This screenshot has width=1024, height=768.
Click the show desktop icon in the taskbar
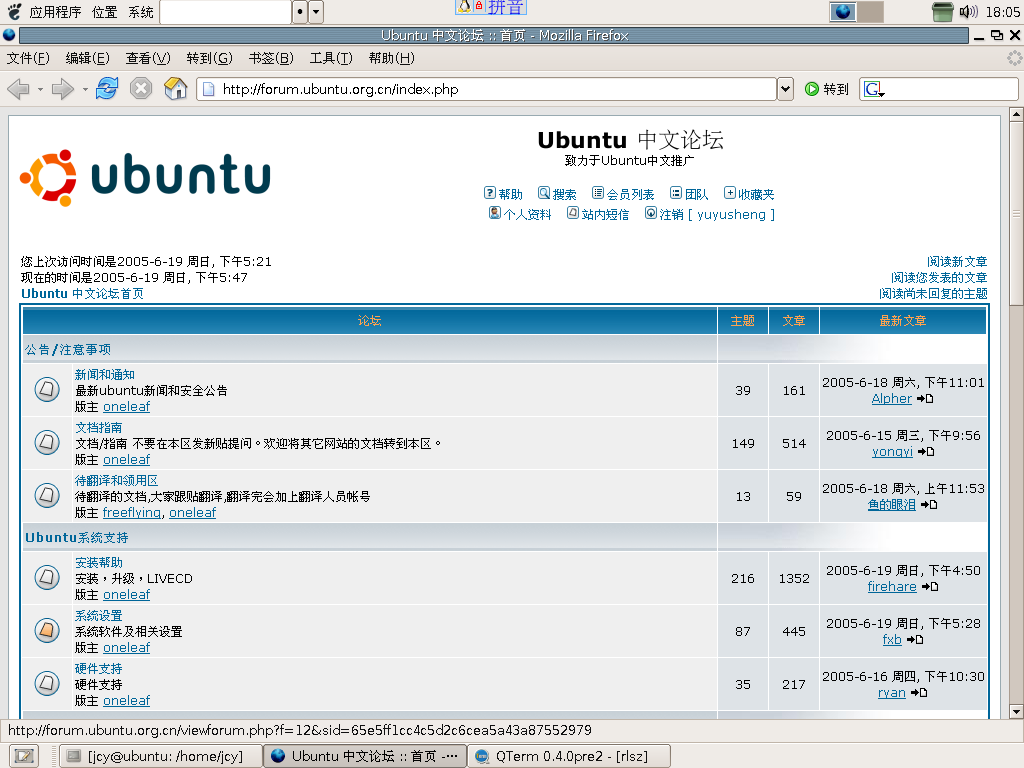24,756
